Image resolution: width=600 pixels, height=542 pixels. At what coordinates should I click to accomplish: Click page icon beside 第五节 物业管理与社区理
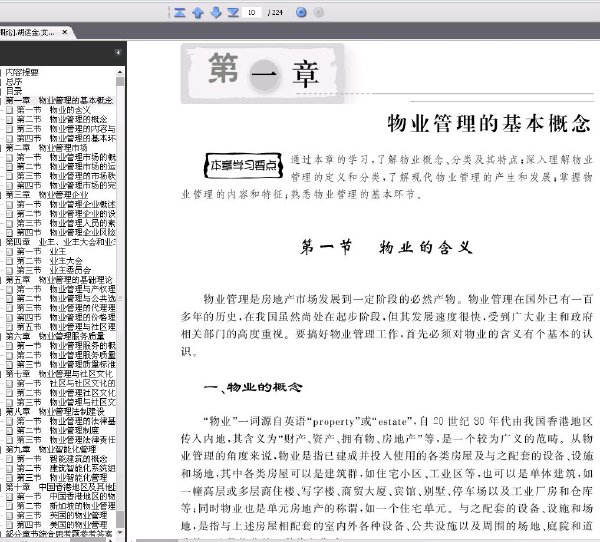click(10, 327)
